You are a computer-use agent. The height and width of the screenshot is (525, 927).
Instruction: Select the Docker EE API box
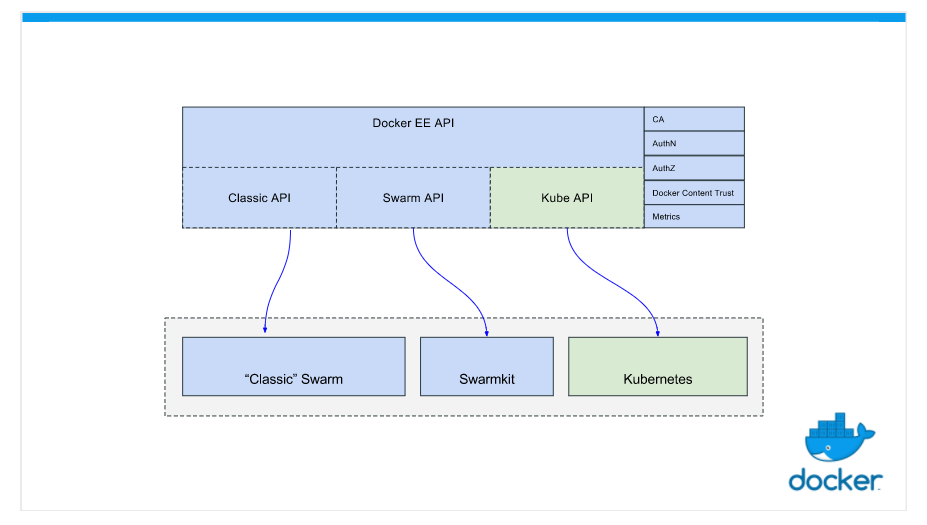(x=413, y=137)
